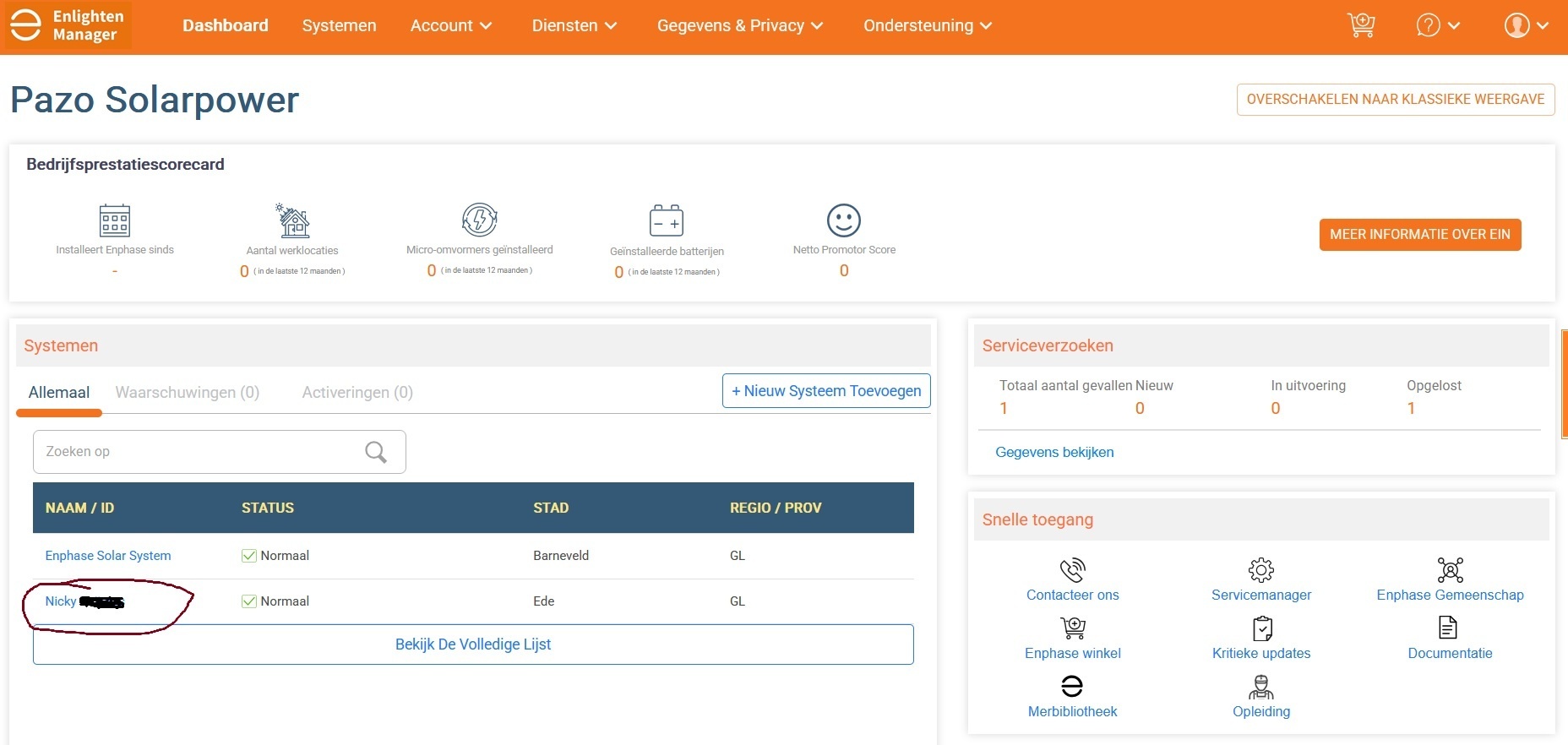
Task: Click the Documentatie document icon
Action: [1448, 628]
